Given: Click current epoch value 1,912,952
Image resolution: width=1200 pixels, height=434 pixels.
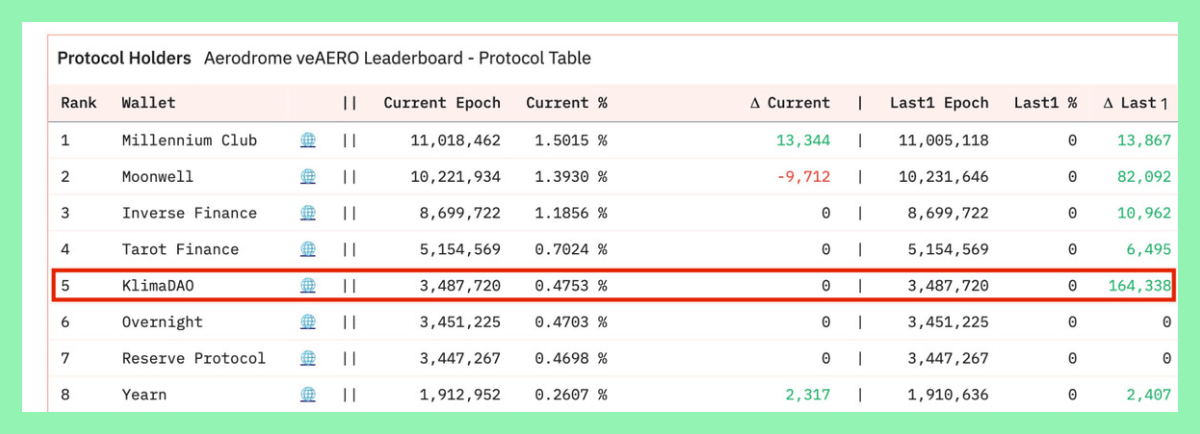Looking at the screenshot, I should [x=460, y=395].
